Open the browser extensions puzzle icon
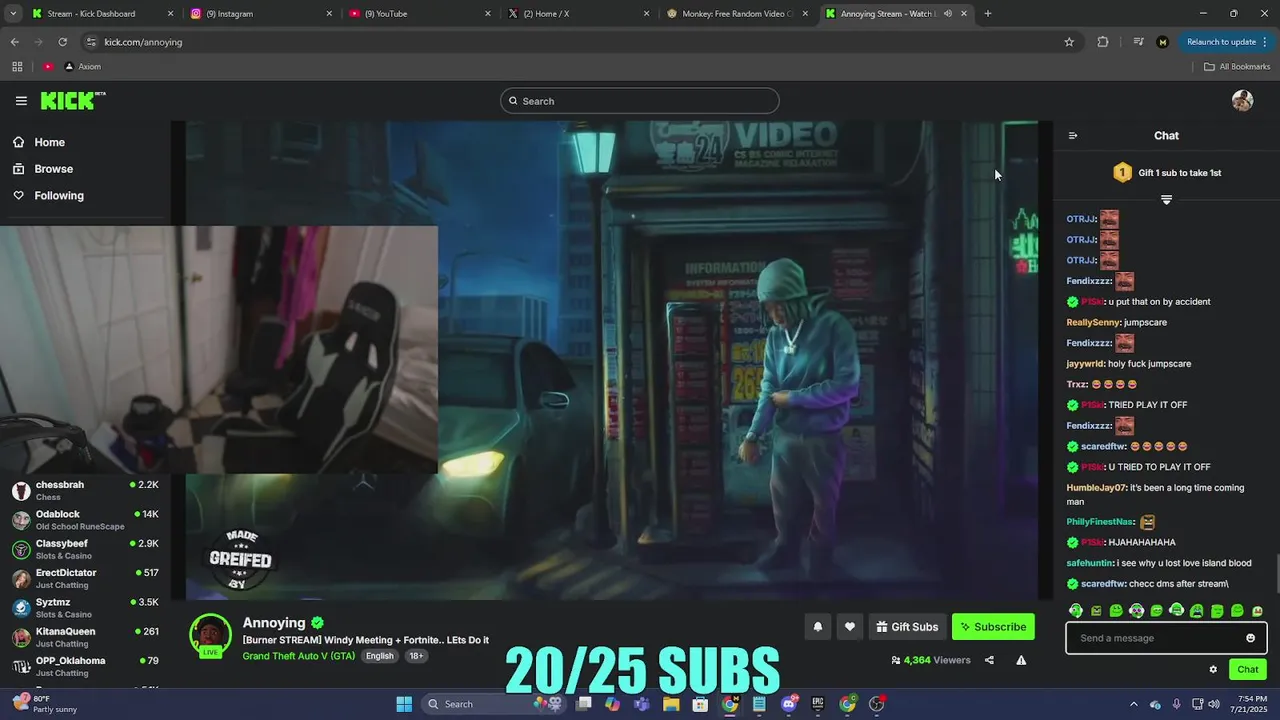This screenshot has height=720, width=1280. (1103, 42)
